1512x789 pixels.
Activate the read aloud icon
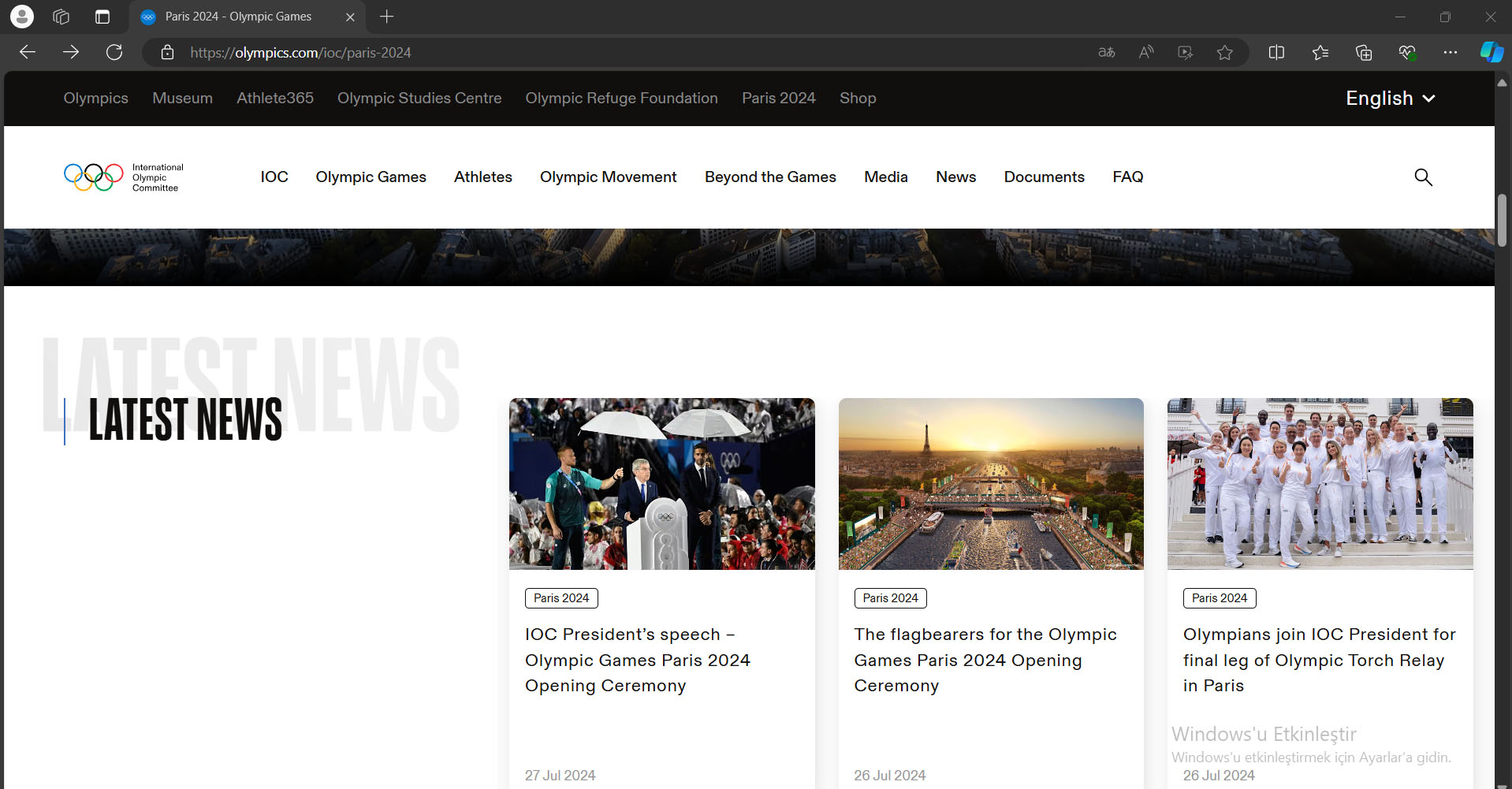click(1146, 52)
